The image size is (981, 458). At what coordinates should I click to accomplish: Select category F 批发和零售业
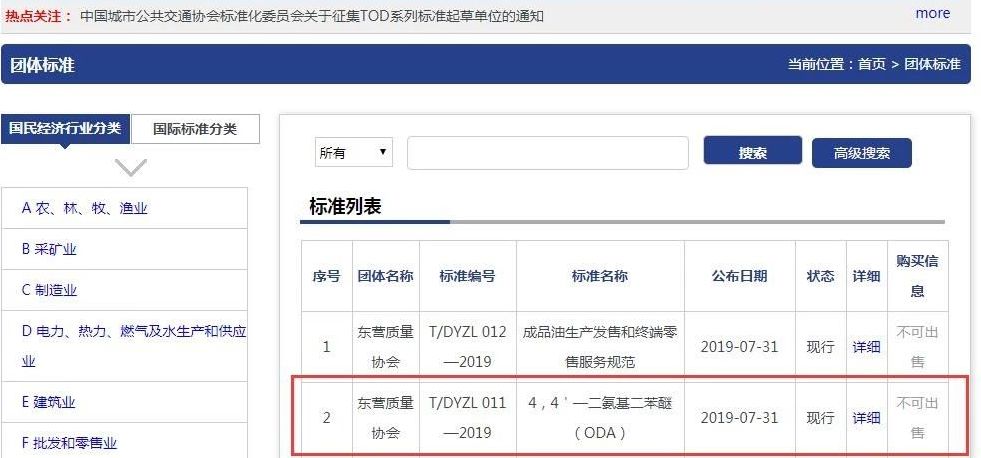click(69, 443)
